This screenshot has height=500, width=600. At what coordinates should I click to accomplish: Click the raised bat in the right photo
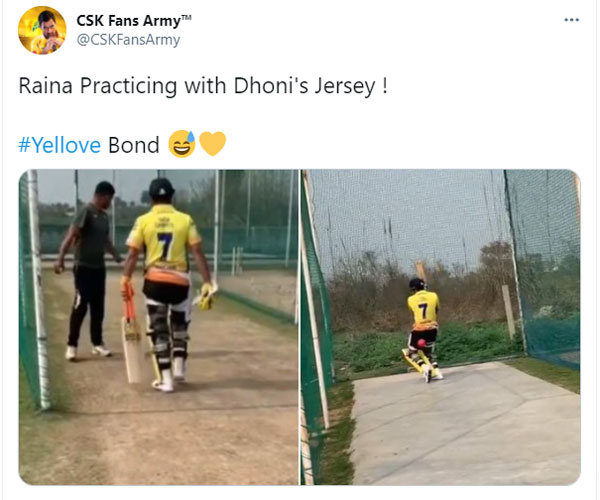(421, 270)
